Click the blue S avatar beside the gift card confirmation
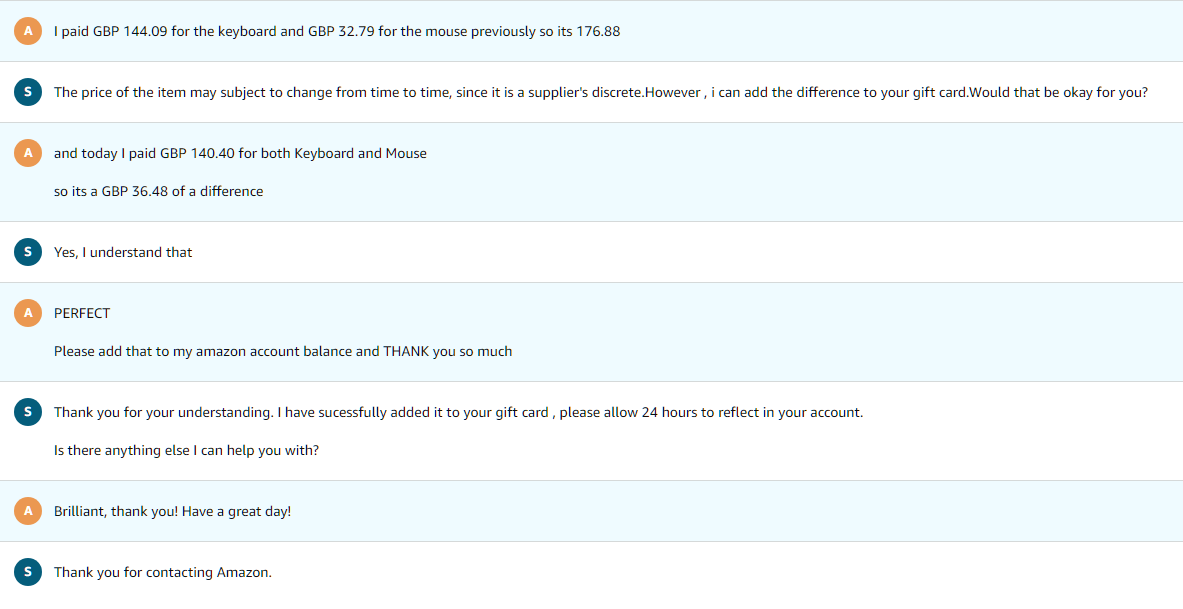 coord(28,412)
